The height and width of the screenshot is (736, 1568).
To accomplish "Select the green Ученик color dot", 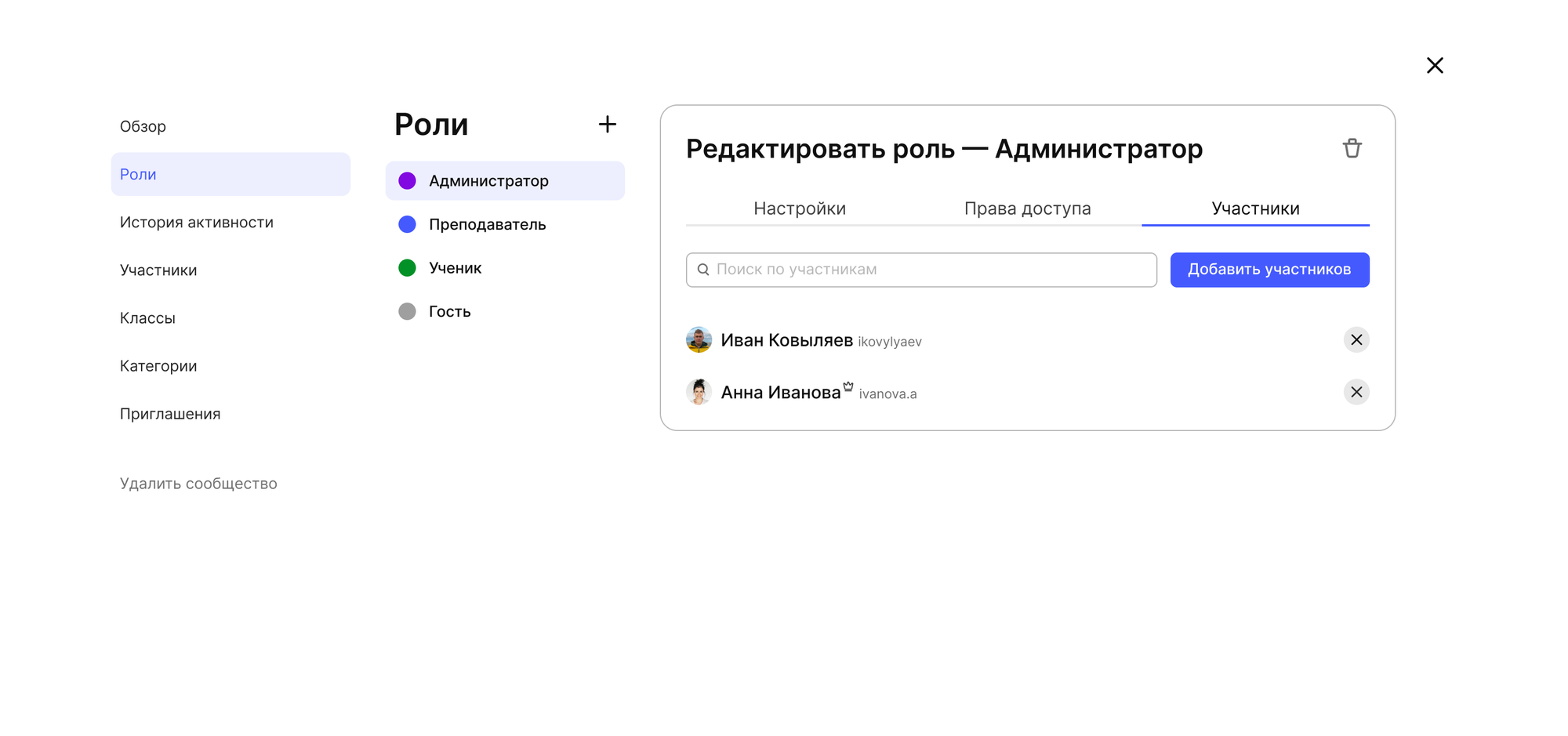I will [407, 268].
